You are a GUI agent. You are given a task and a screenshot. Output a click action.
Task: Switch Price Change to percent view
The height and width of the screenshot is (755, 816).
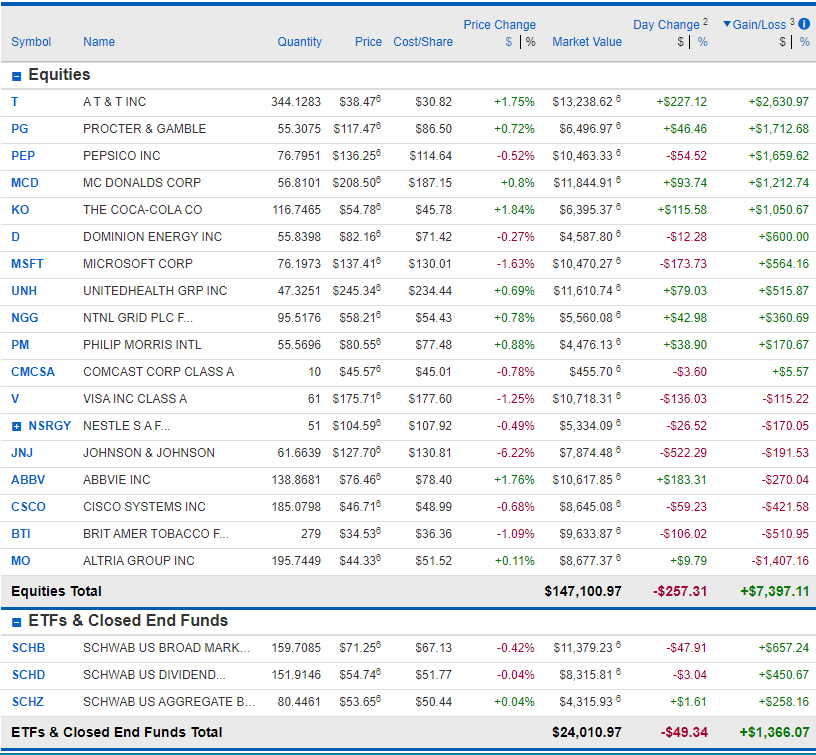530,42
